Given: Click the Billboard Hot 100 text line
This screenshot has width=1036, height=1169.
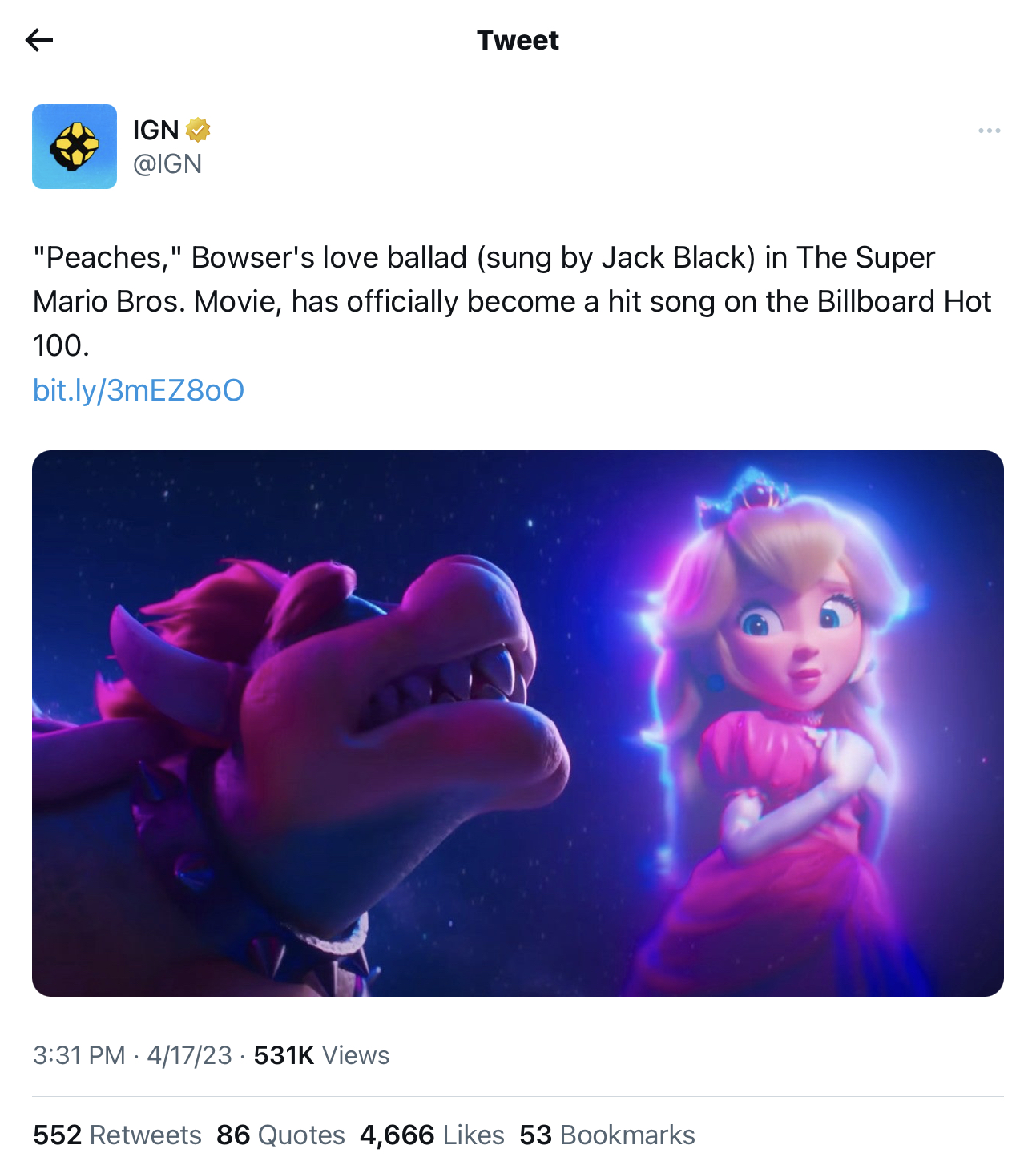Looking at the screenshot, I should (x=903, y=301).
